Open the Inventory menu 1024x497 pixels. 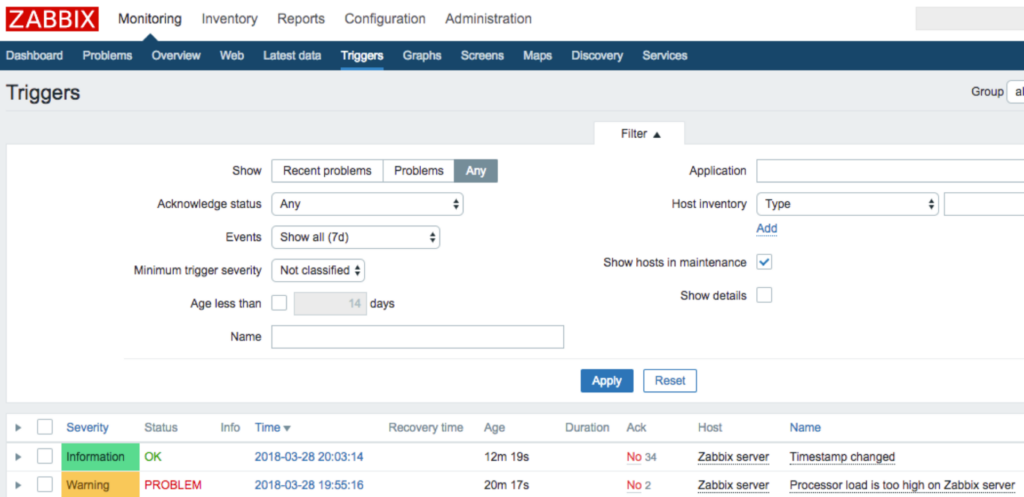(229, 19)
